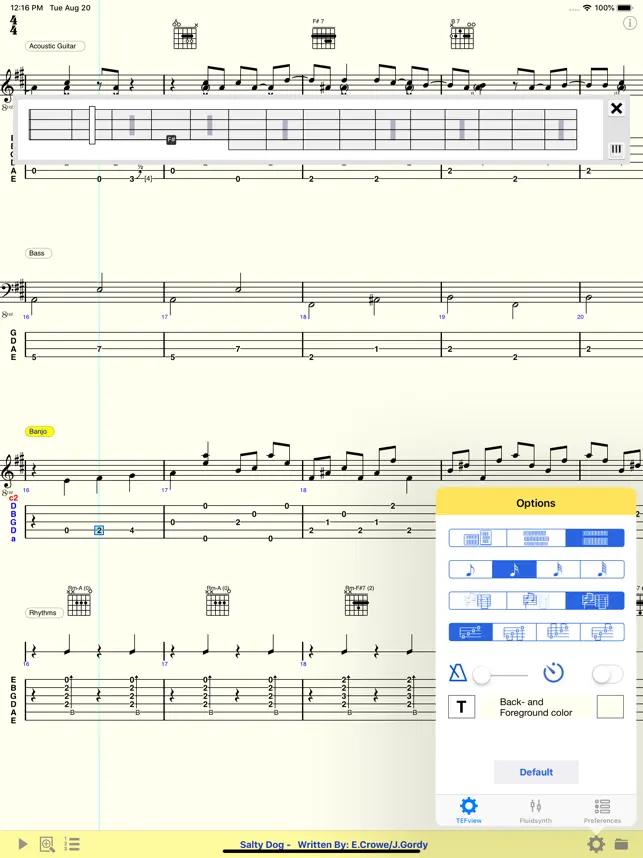643x858 pixels.
Task: Open the numbered track list icon
Action: click(x=72, y=844)
